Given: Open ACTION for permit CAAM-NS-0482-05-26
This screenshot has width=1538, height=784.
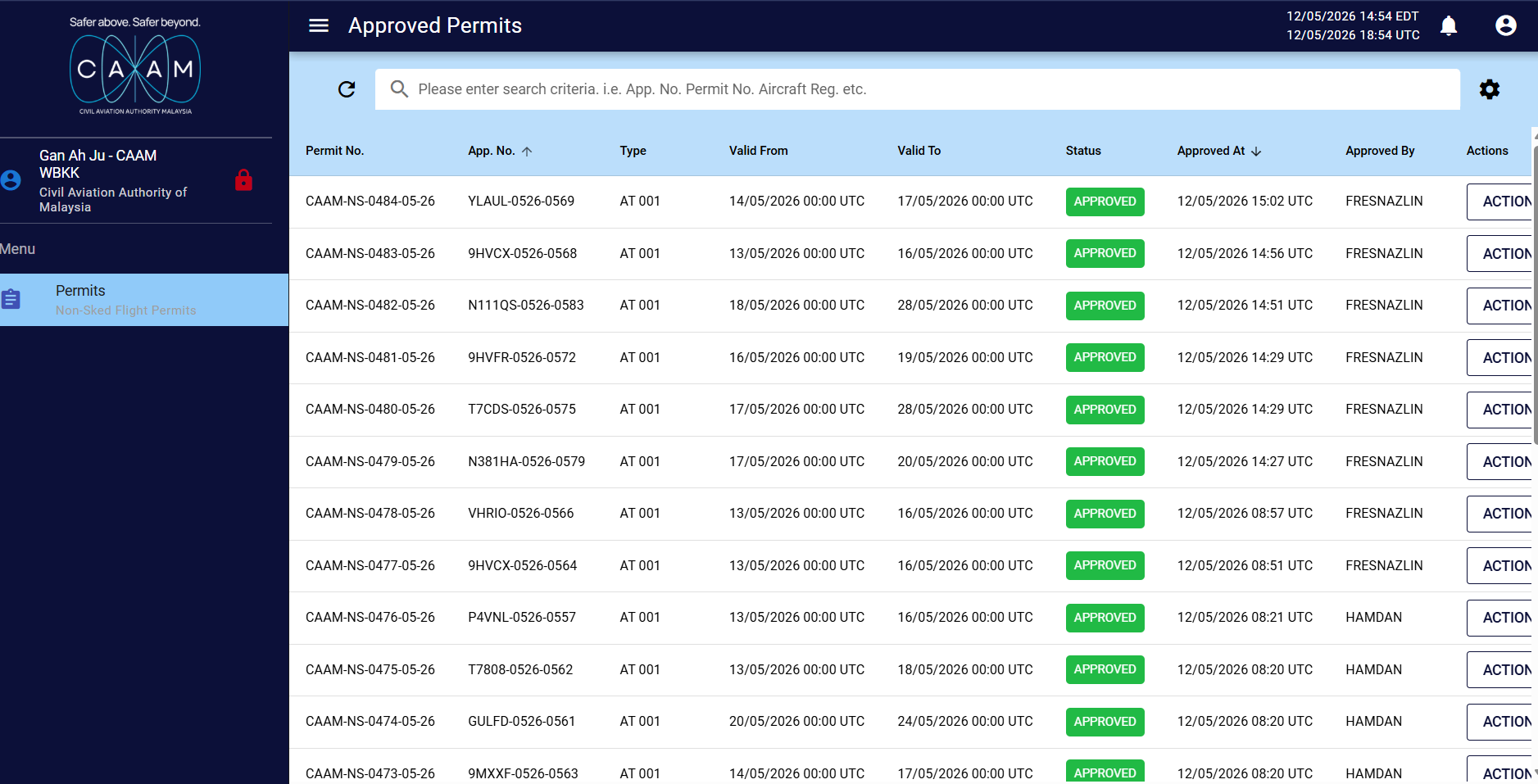Looking at the screenshot, I should [x=1499, y=306].
